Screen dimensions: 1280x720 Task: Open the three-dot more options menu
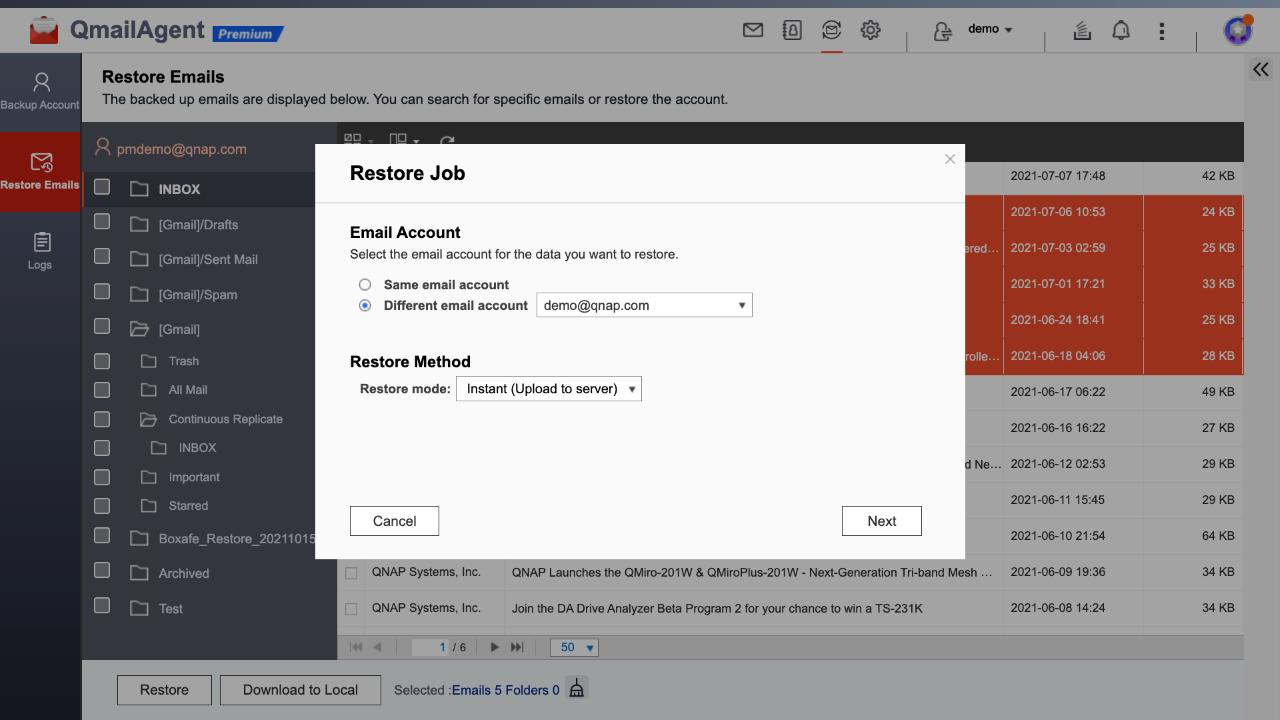(1161, 31)
